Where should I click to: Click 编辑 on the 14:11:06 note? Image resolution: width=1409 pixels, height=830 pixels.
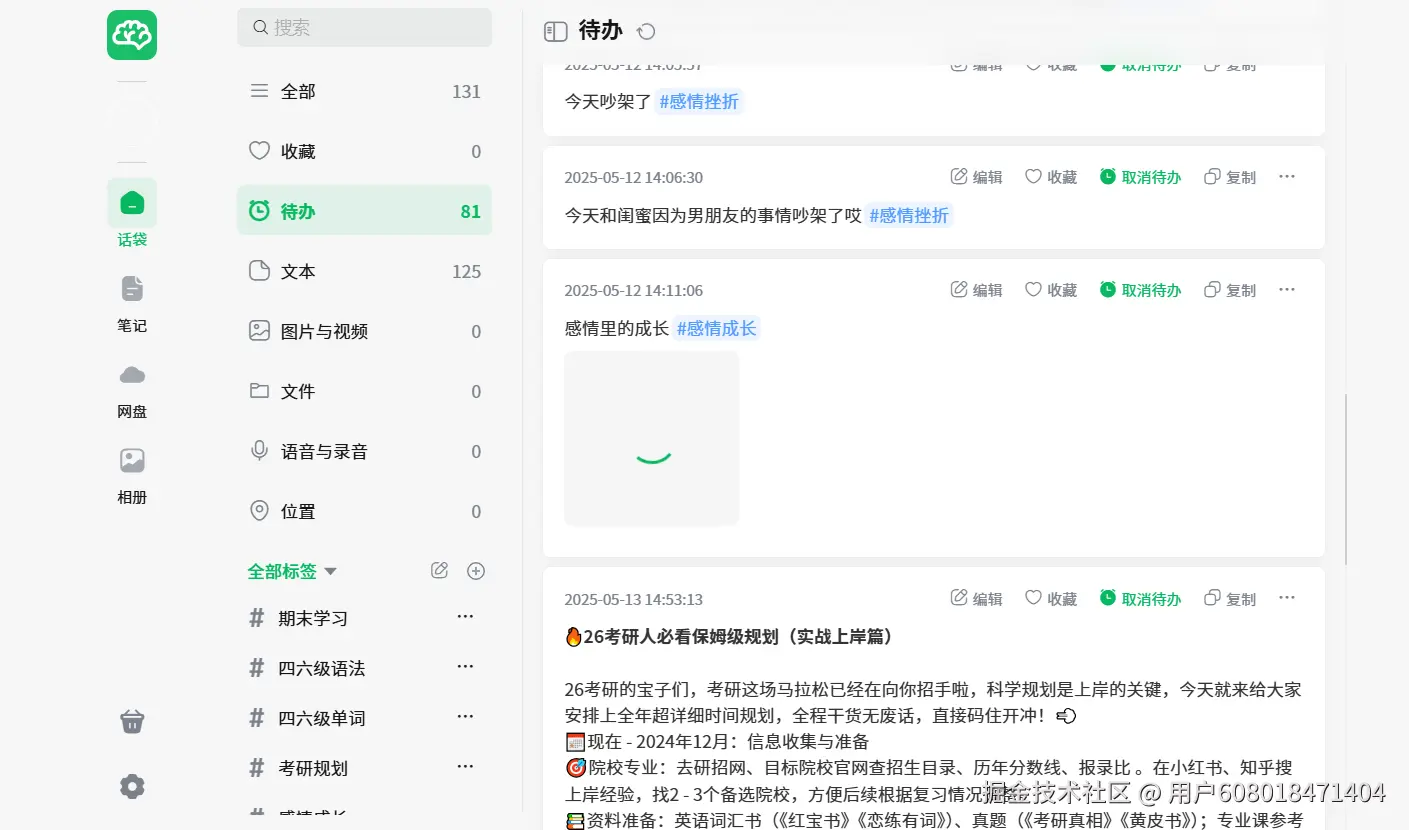point(976,290)
